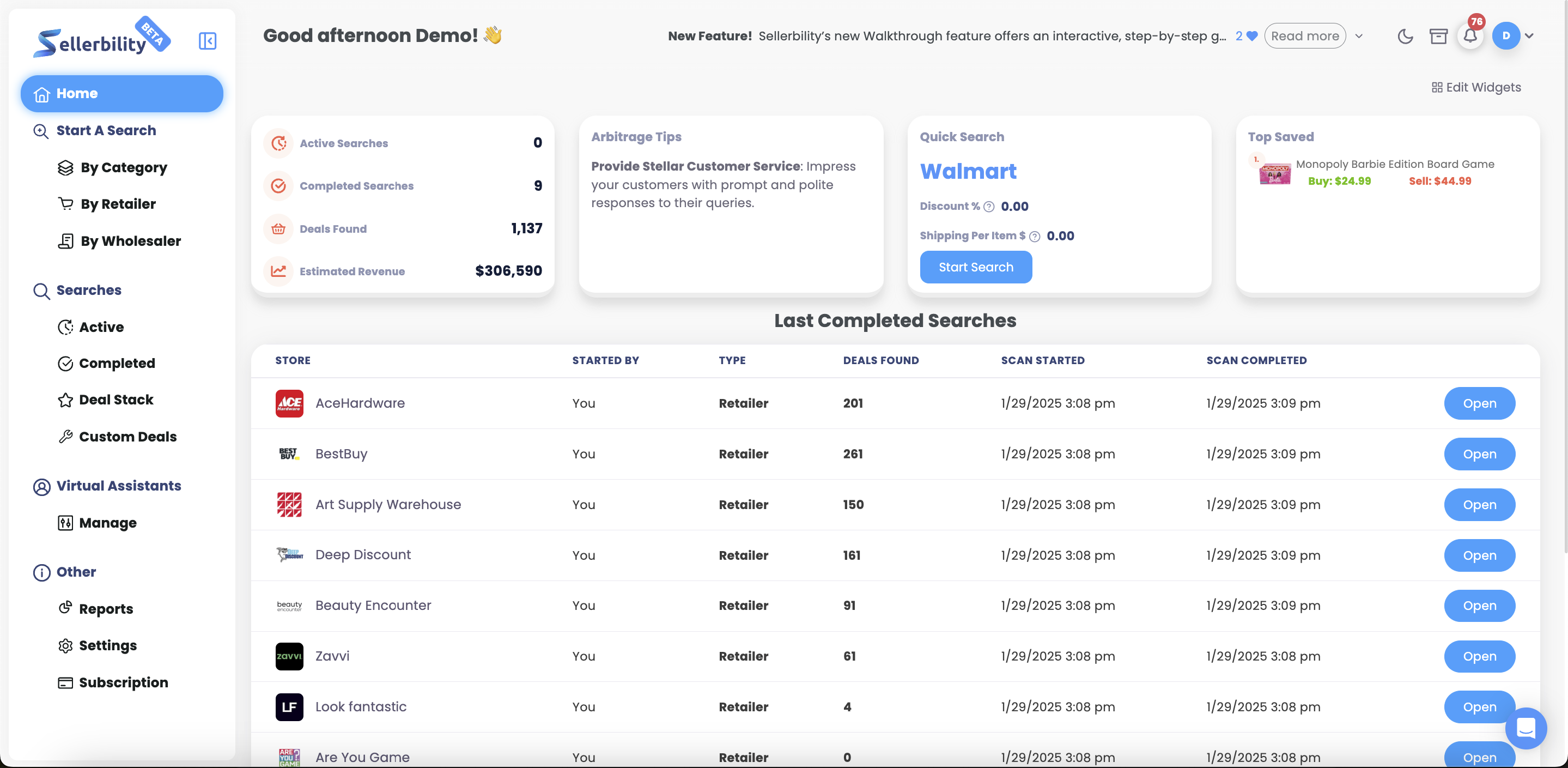Click Deals Found value 1,137

[526, 228]
